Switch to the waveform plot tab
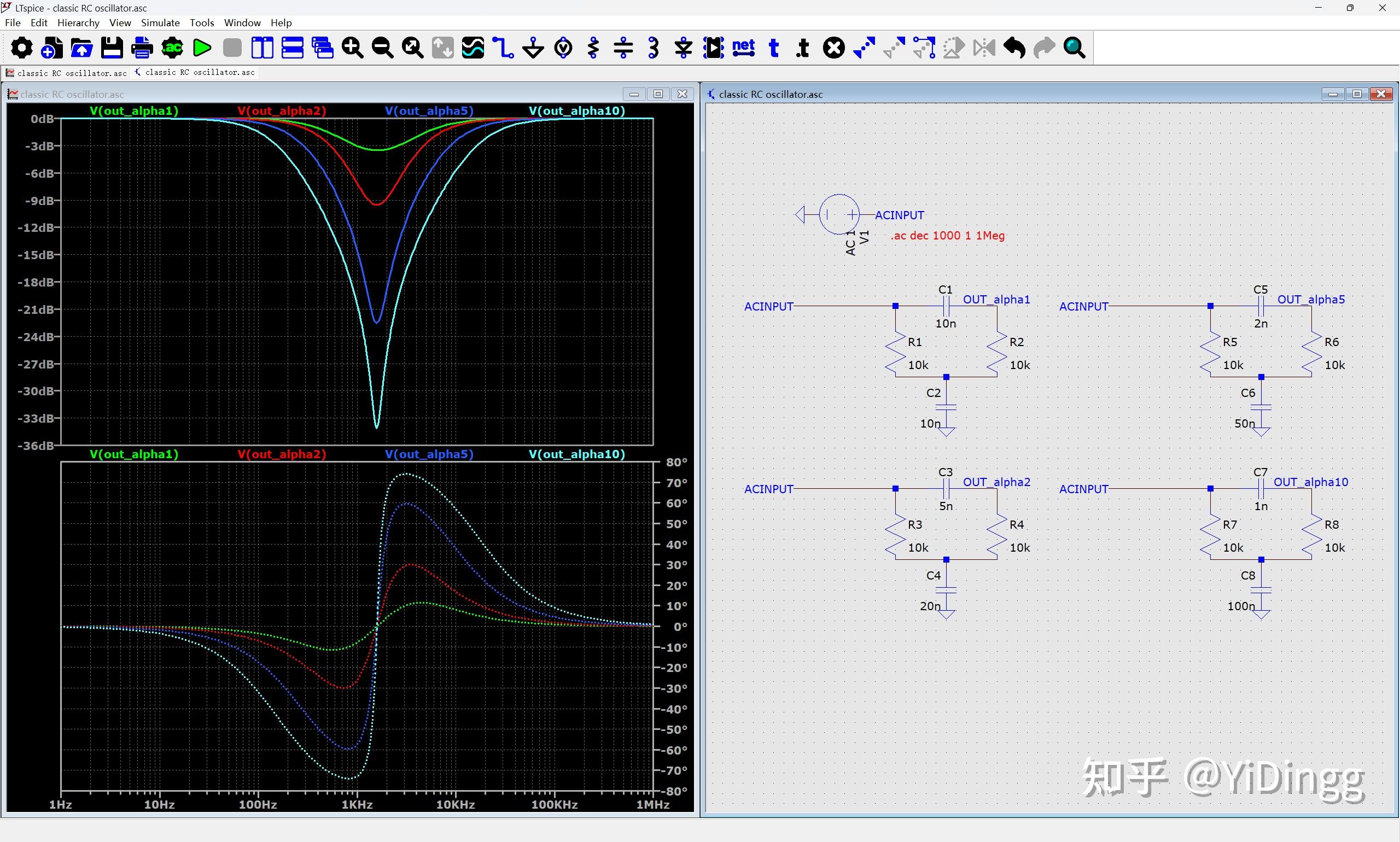Screen dimensions: 1400x842 coord(66,73)
